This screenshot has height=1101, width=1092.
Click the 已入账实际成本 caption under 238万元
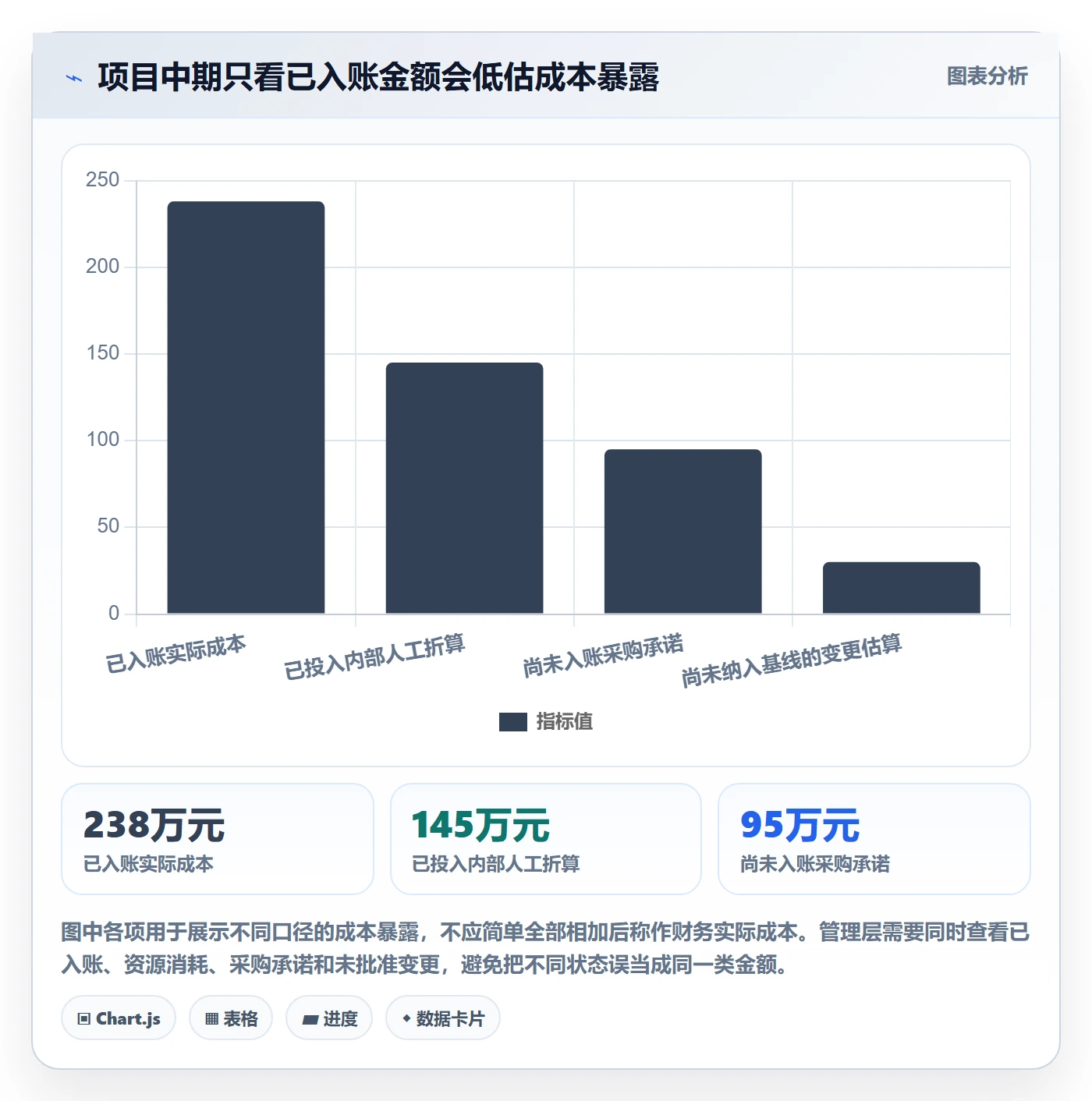(x=148, y=864)
